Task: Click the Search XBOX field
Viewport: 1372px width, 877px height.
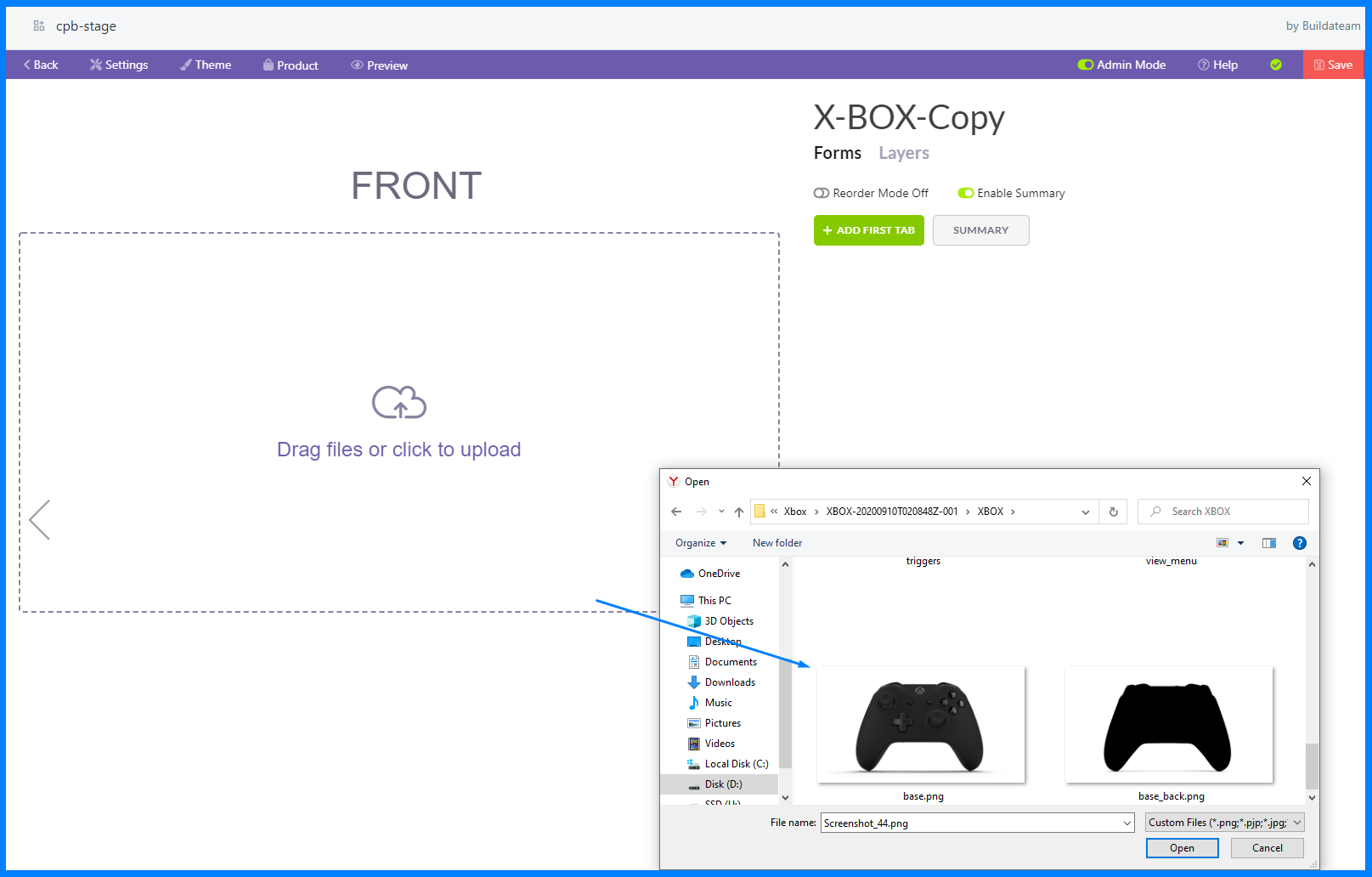Action: [1223, 512]
